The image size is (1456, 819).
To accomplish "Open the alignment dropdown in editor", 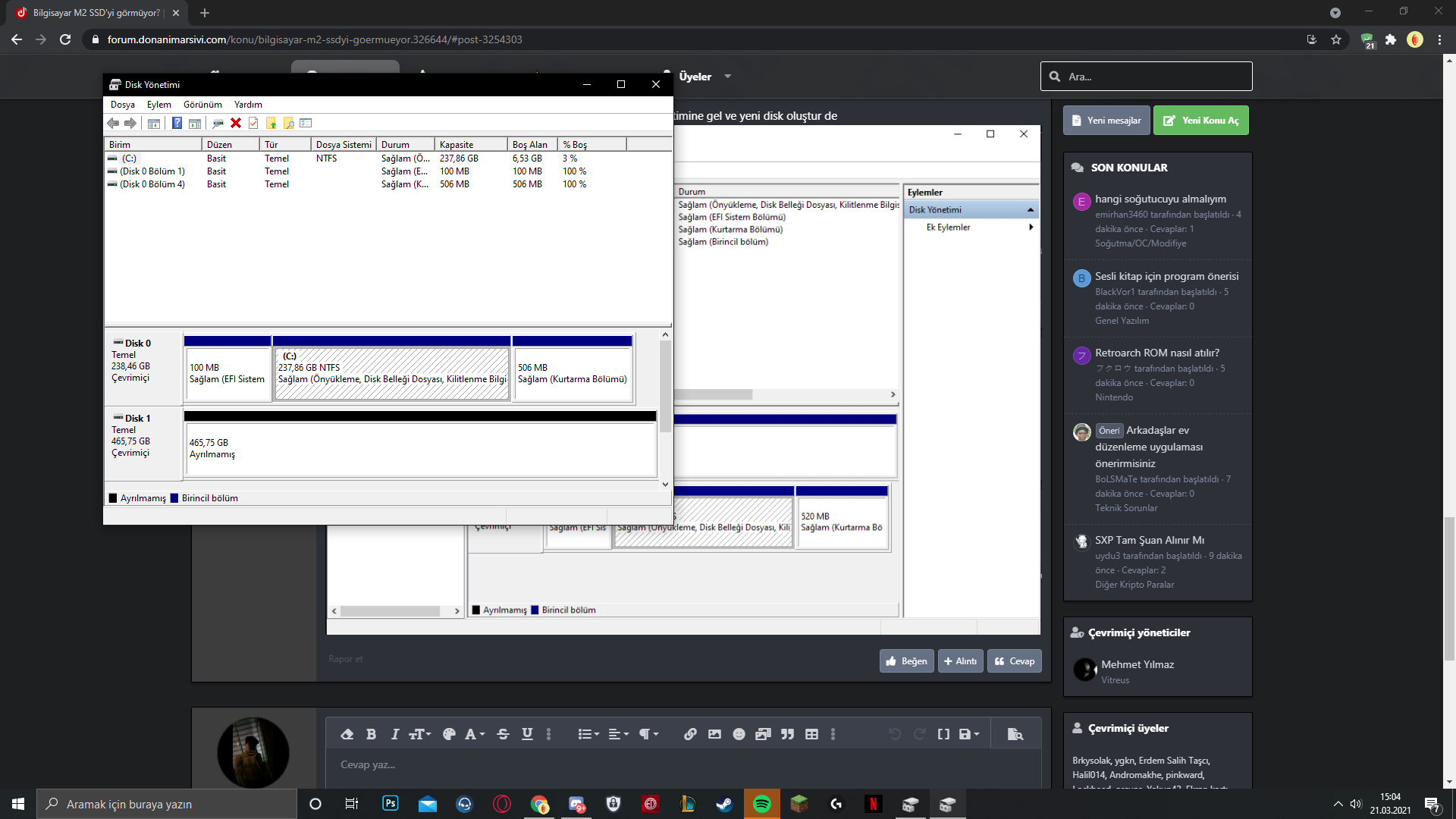I will click(x=619, y=734).
